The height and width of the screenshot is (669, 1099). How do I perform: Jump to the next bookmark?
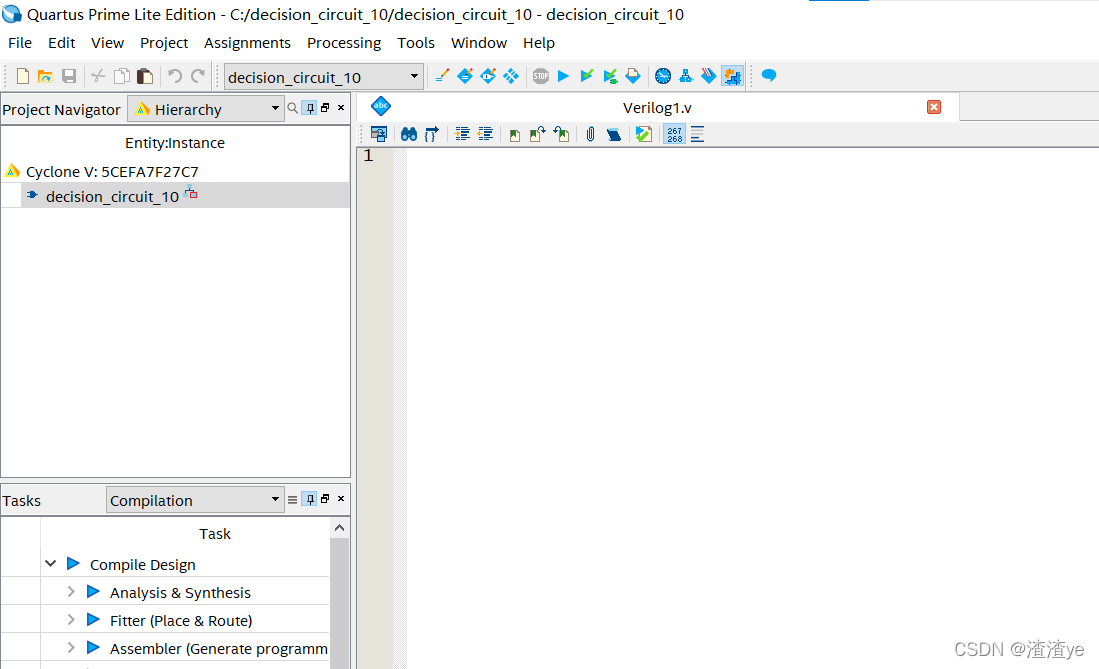[x=538, y=134]
